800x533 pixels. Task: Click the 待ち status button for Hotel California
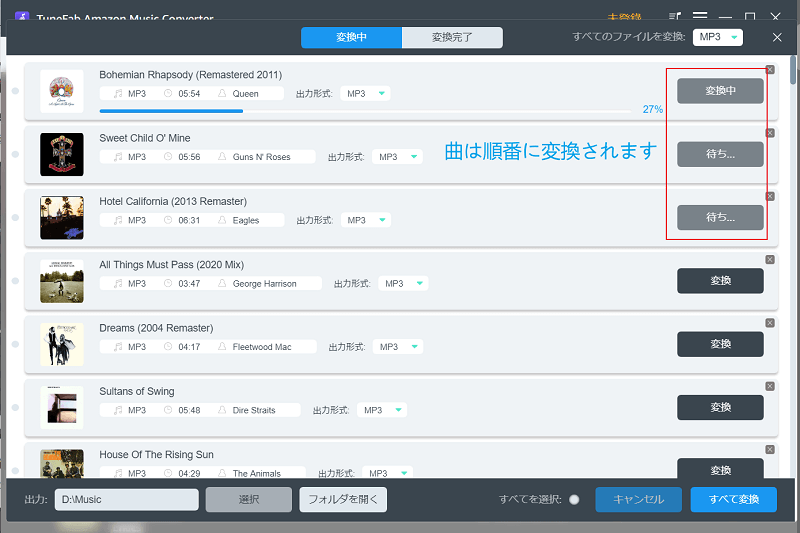(720, 217)
